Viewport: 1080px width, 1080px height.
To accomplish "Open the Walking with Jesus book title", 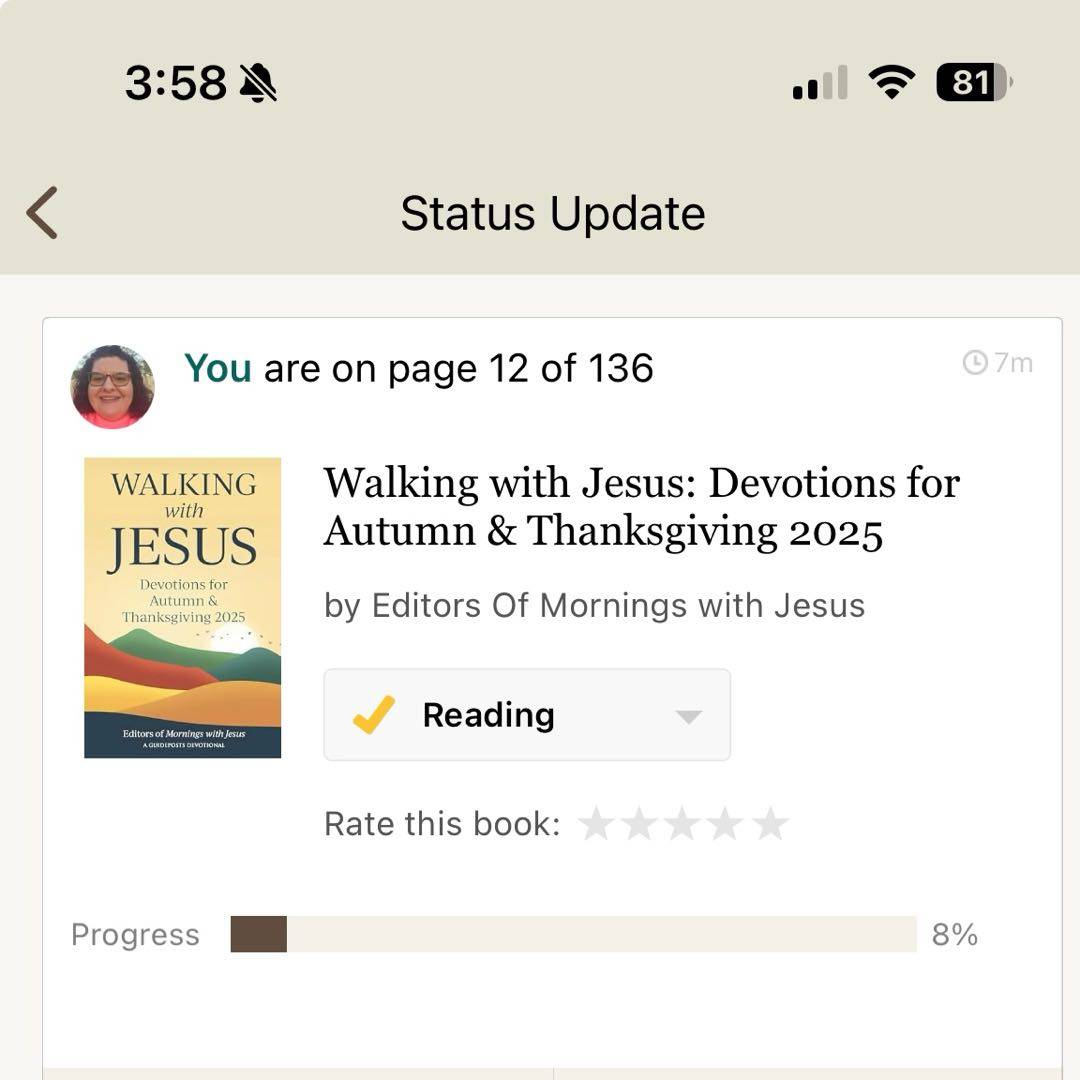I will pos(641,507).
